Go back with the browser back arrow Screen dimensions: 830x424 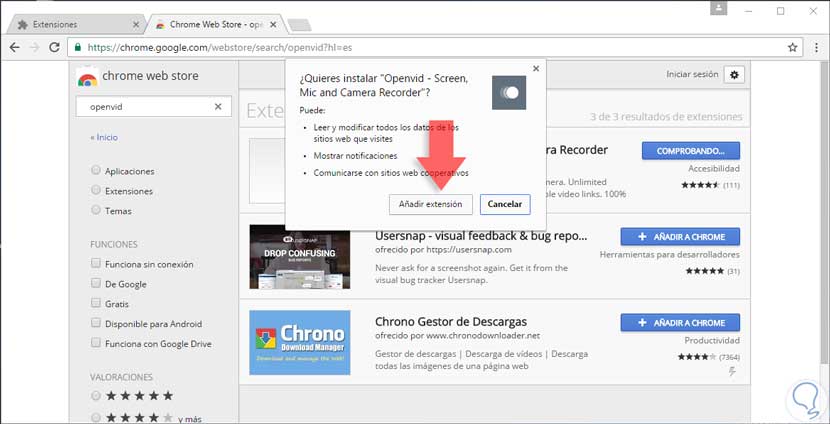coord(15,48)
